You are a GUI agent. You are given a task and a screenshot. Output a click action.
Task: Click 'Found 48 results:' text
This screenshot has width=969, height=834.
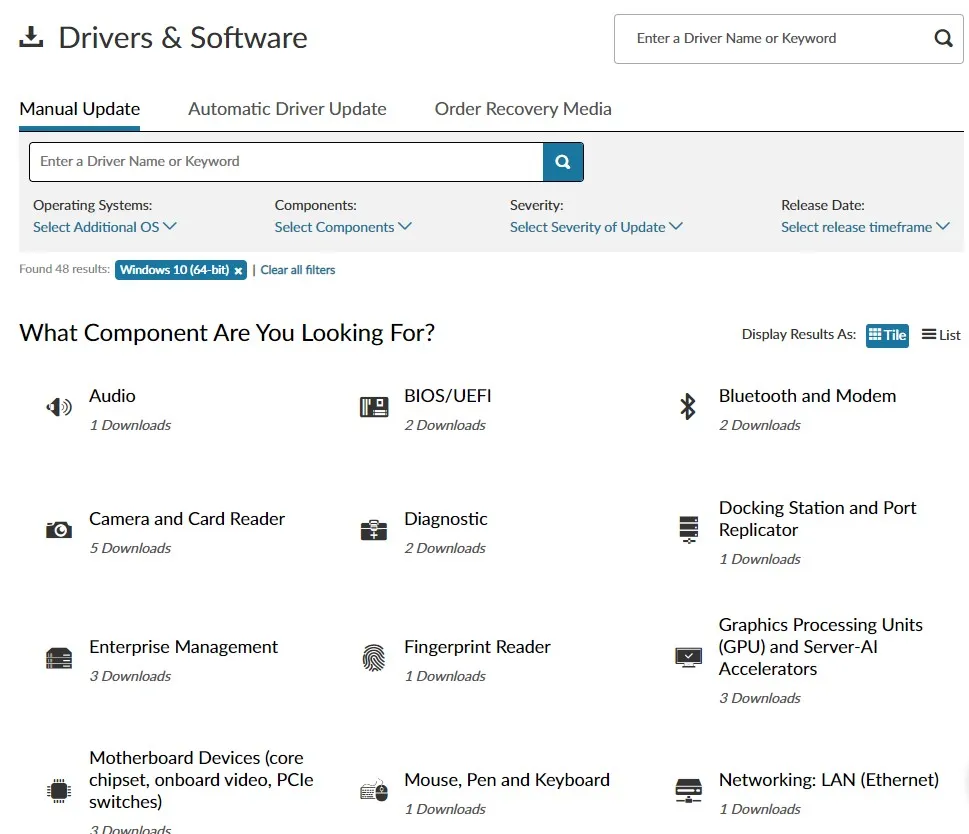pyautogui.click(x=64, y=269)
